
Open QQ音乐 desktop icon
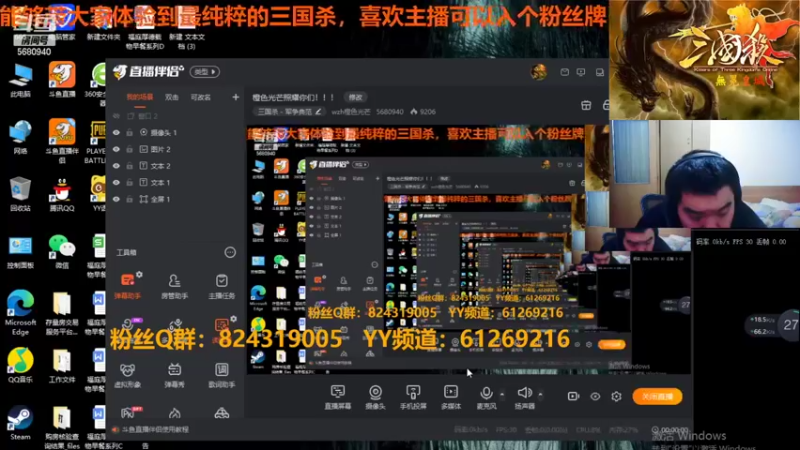click(x=20, y=365)
